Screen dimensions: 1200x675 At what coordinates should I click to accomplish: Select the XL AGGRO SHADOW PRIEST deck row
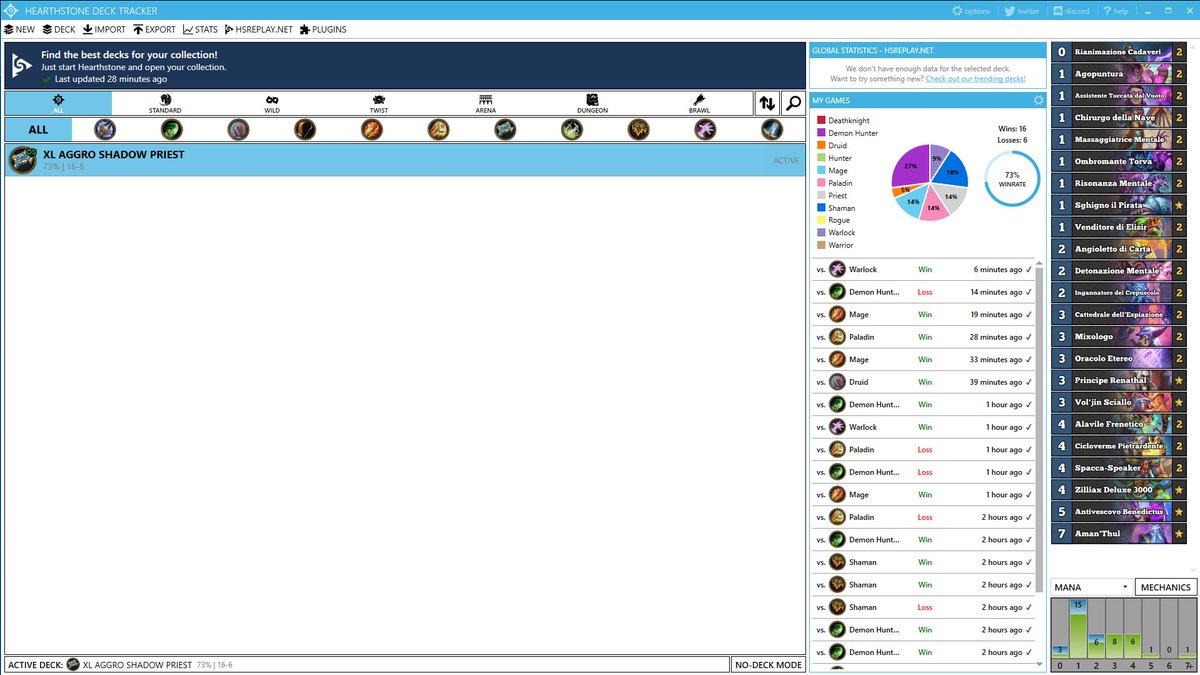click(x=405, y=160)
